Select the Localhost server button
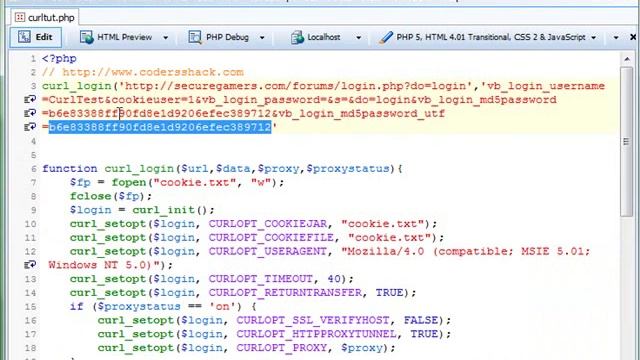The image size is (640, 360). pos(316,37)
